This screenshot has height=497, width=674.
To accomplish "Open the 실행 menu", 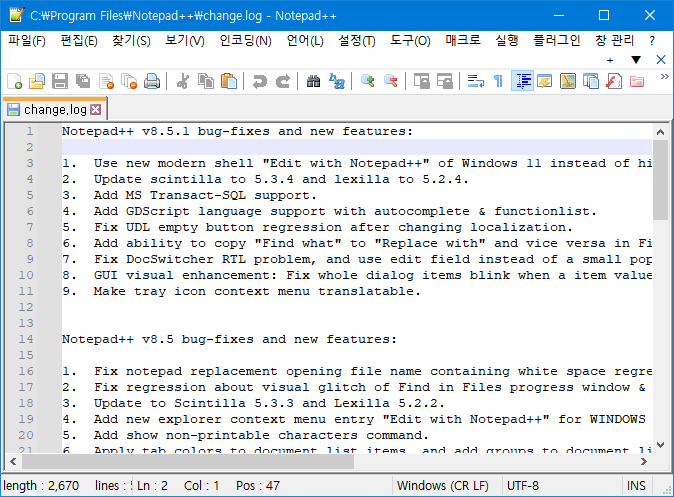I will pyautogui.click(x=507, y=41).
